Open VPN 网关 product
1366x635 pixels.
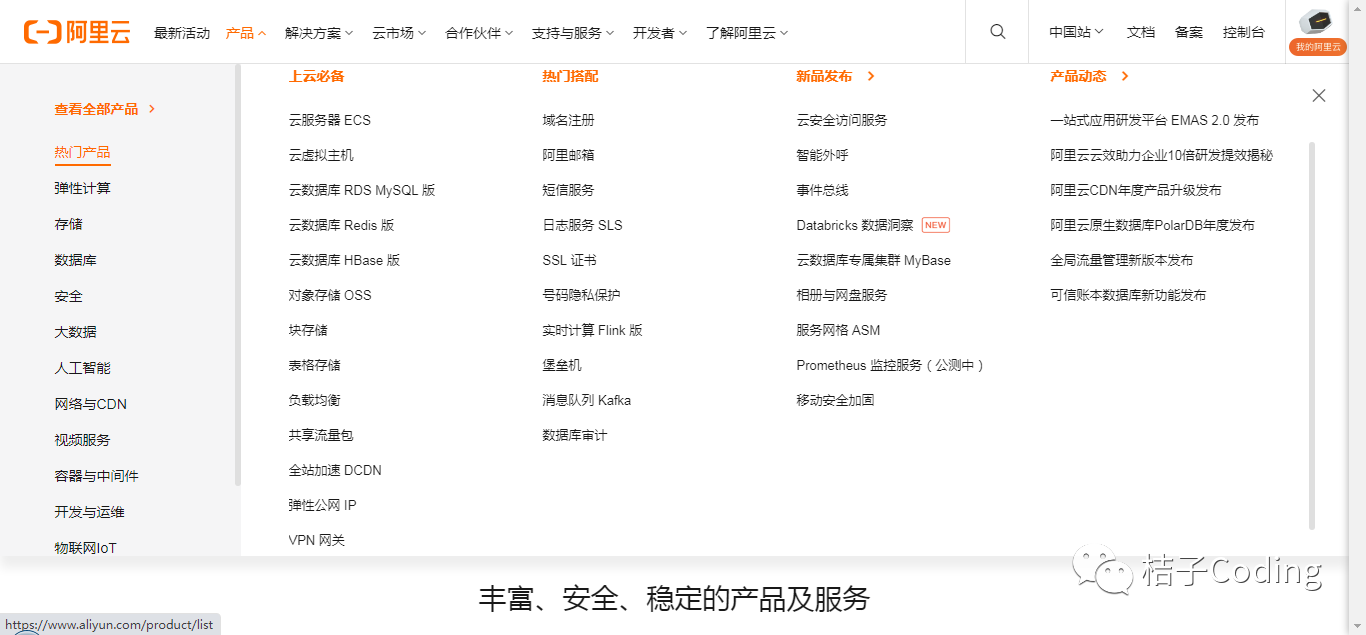(x=316, y=540)
